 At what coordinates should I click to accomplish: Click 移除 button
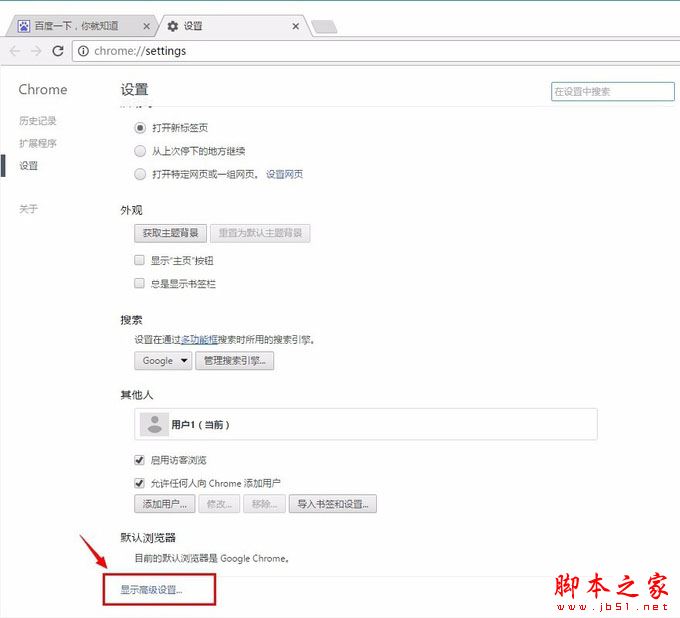tap(265, 504)
